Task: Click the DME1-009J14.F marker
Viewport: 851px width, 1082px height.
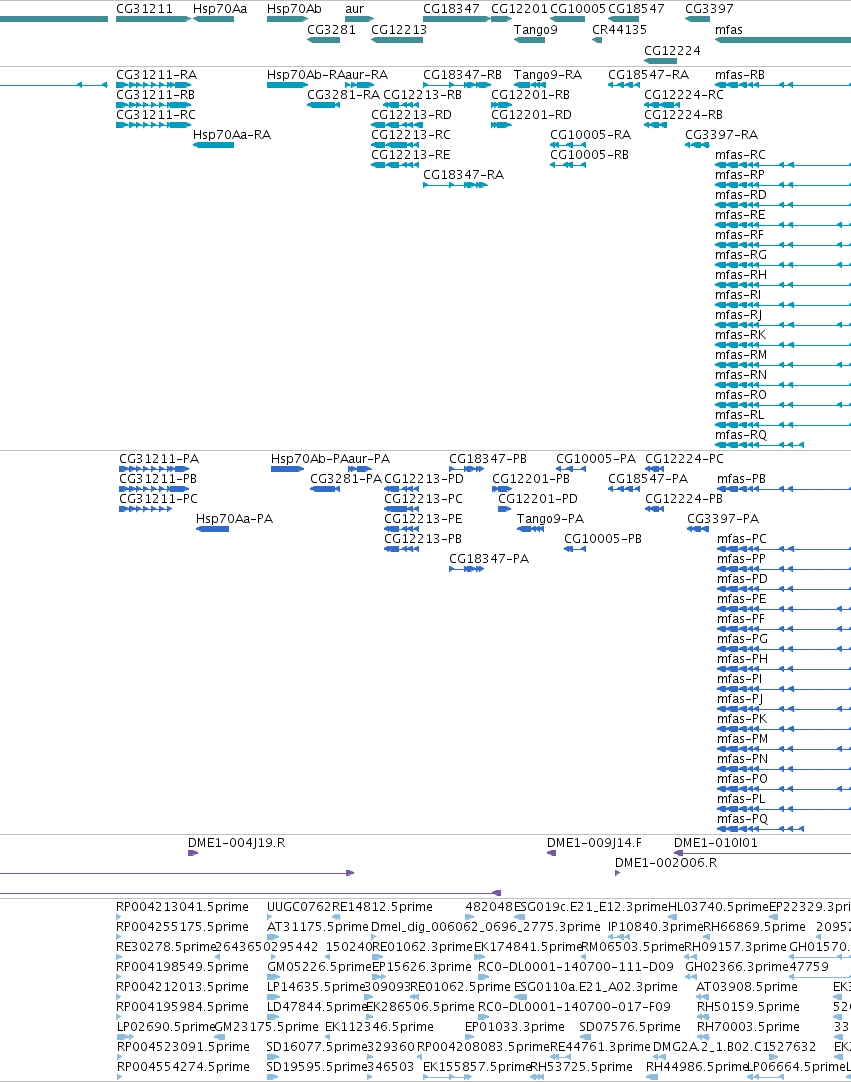Action: tap(551, 854)
